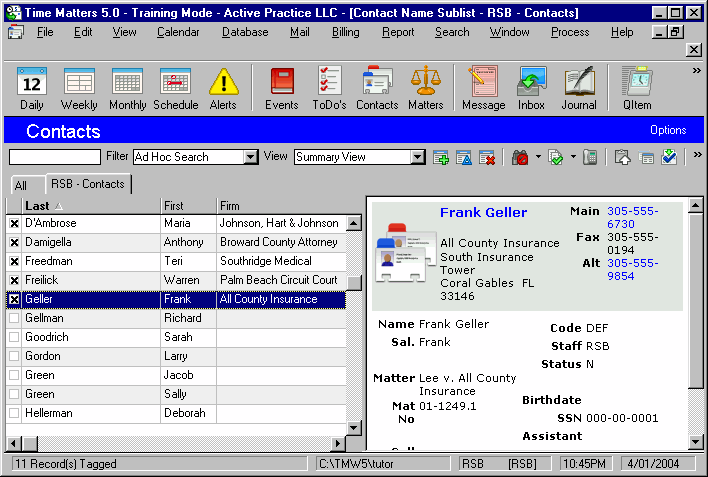The image size is (708, 477).
Task: Click the clipboard with up arrow icon
Action: pos(623,158)
